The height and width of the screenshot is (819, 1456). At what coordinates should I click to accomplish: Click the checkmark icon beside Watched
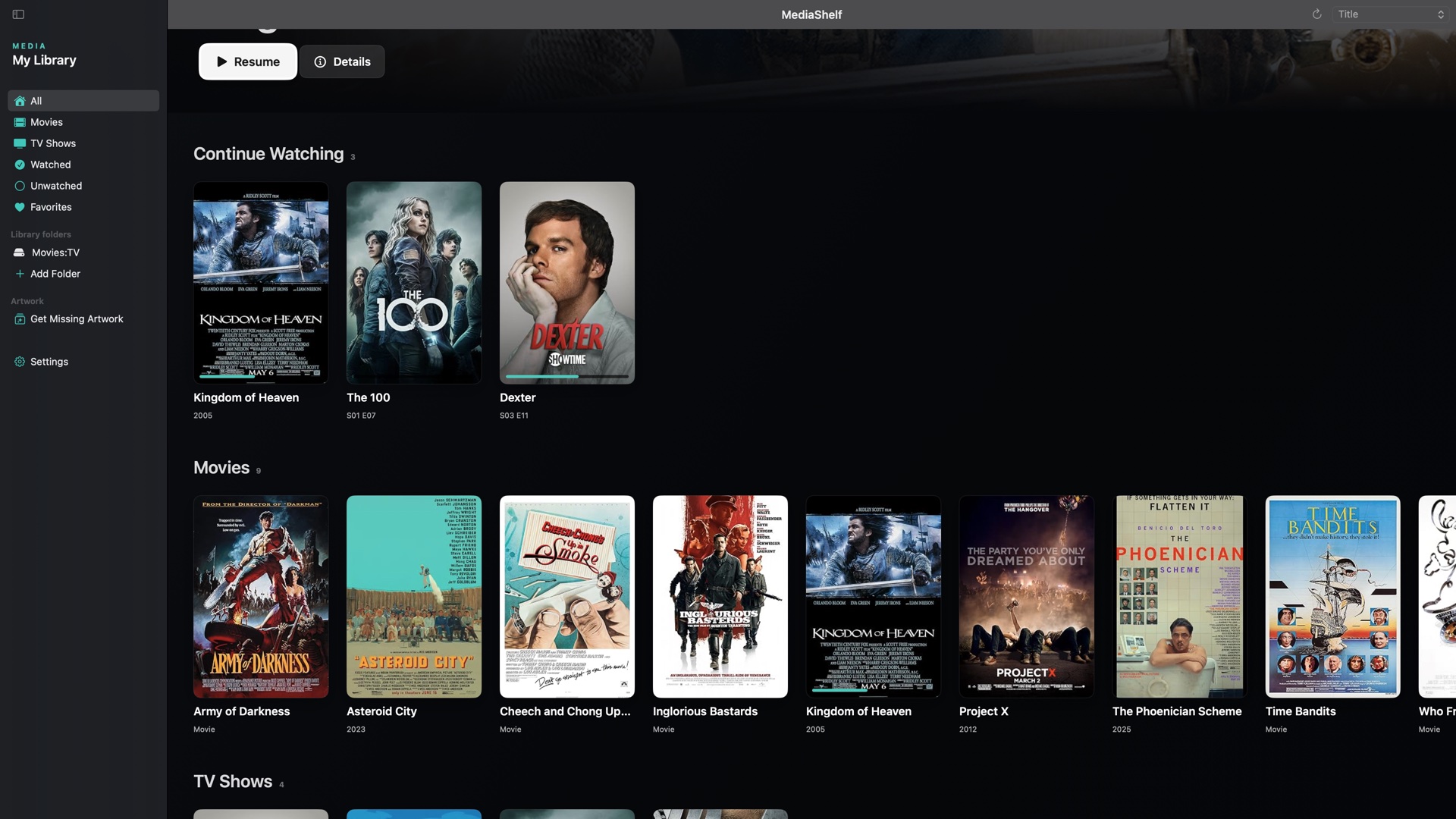tap(20, 165)
